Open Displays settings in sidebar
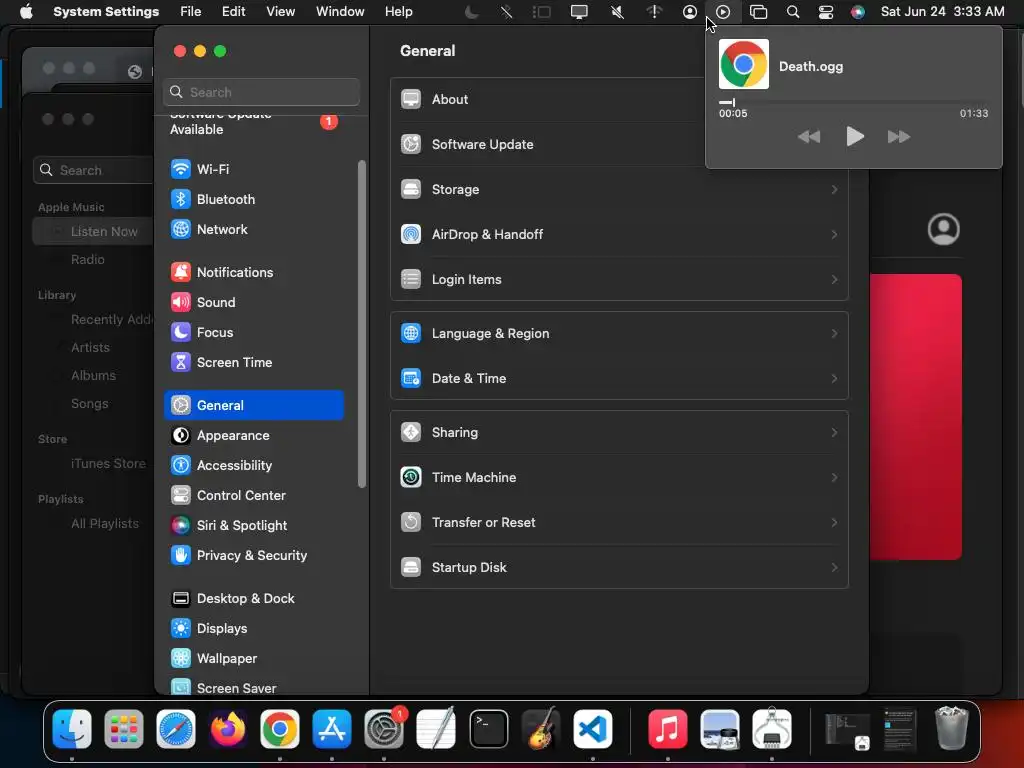1024x768 pixels. [x=253, y=629]
